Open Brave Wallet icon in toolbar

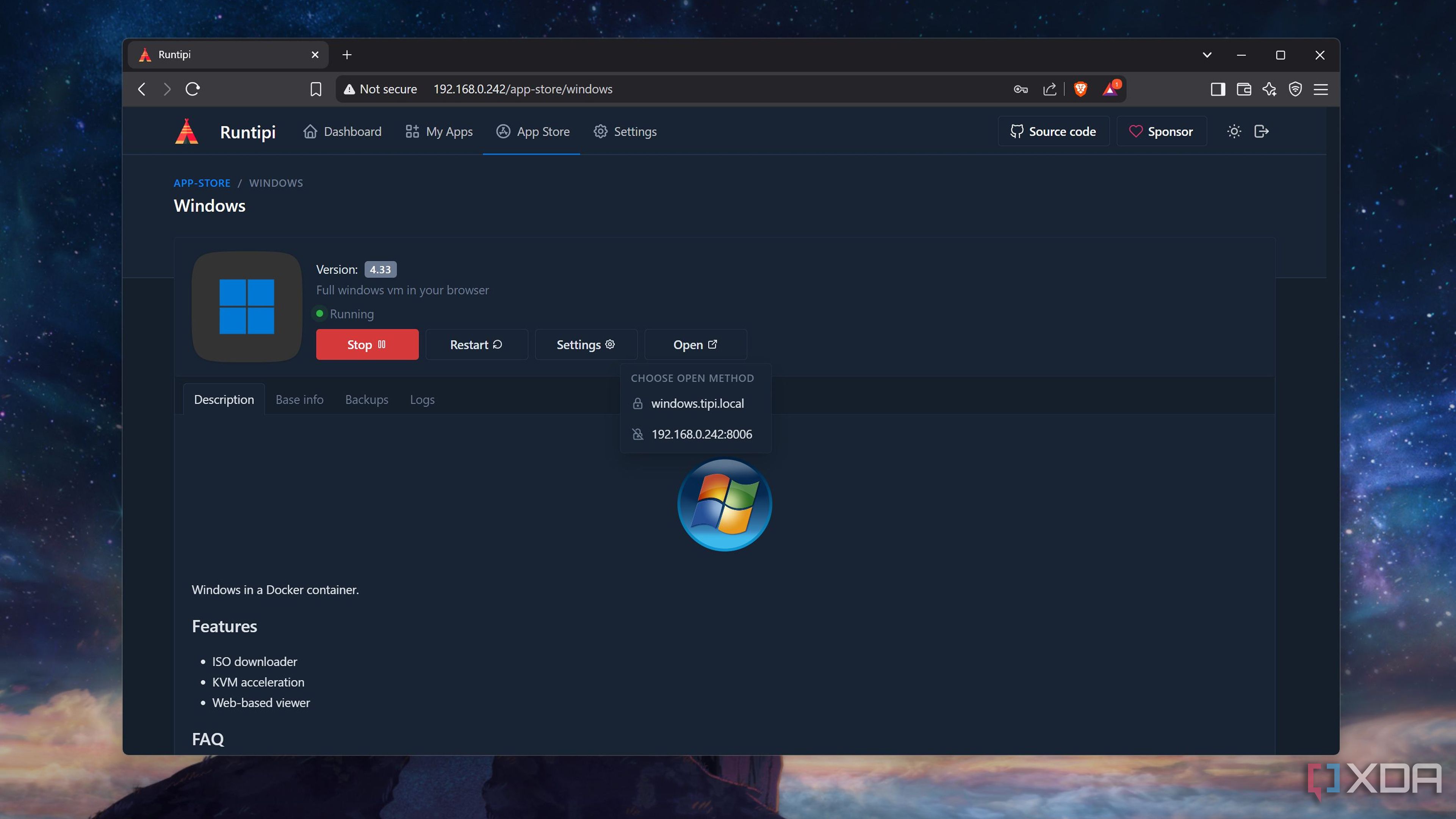[x=1243, y=89]
